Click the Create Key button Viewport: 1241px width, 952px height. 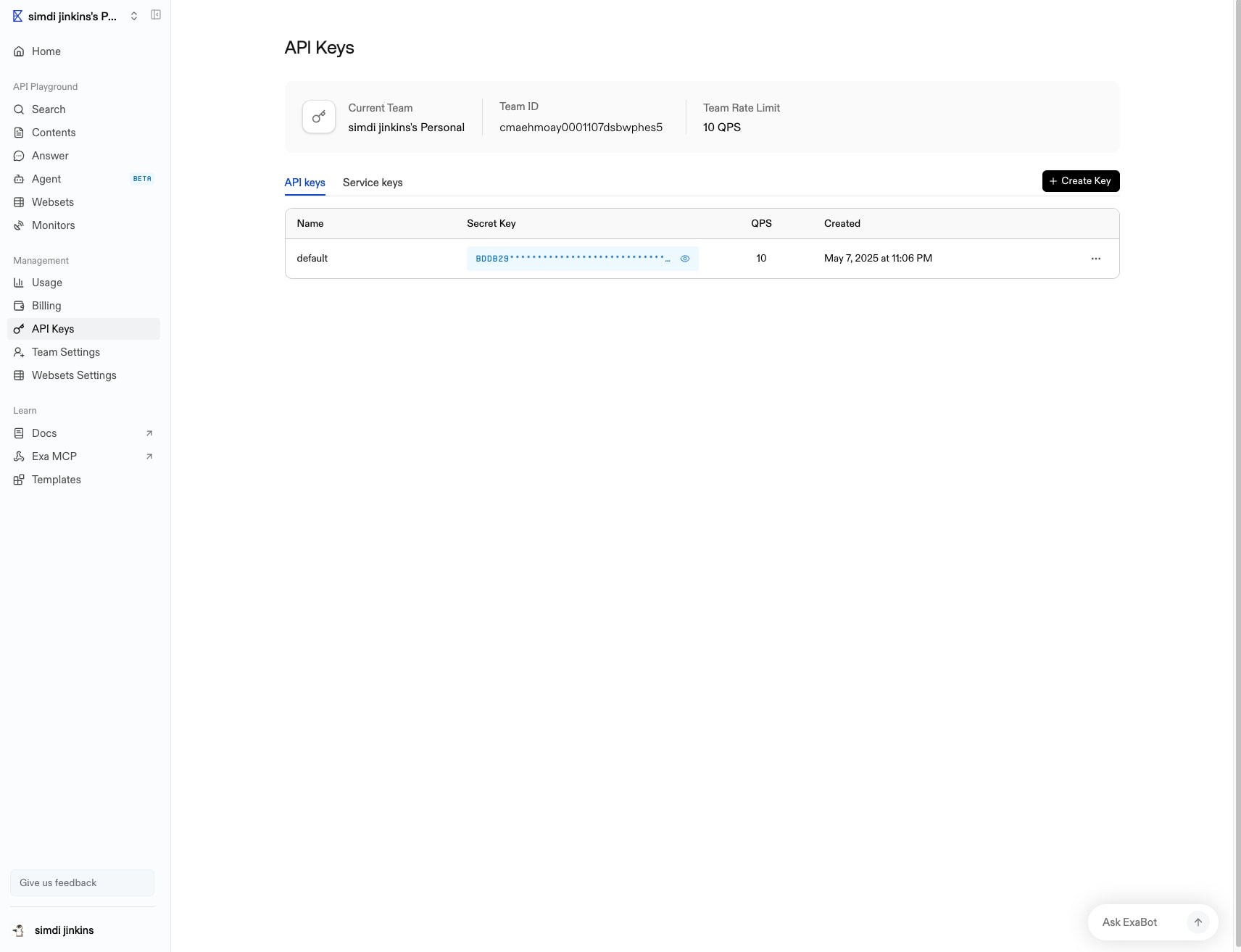(1081, 181)
